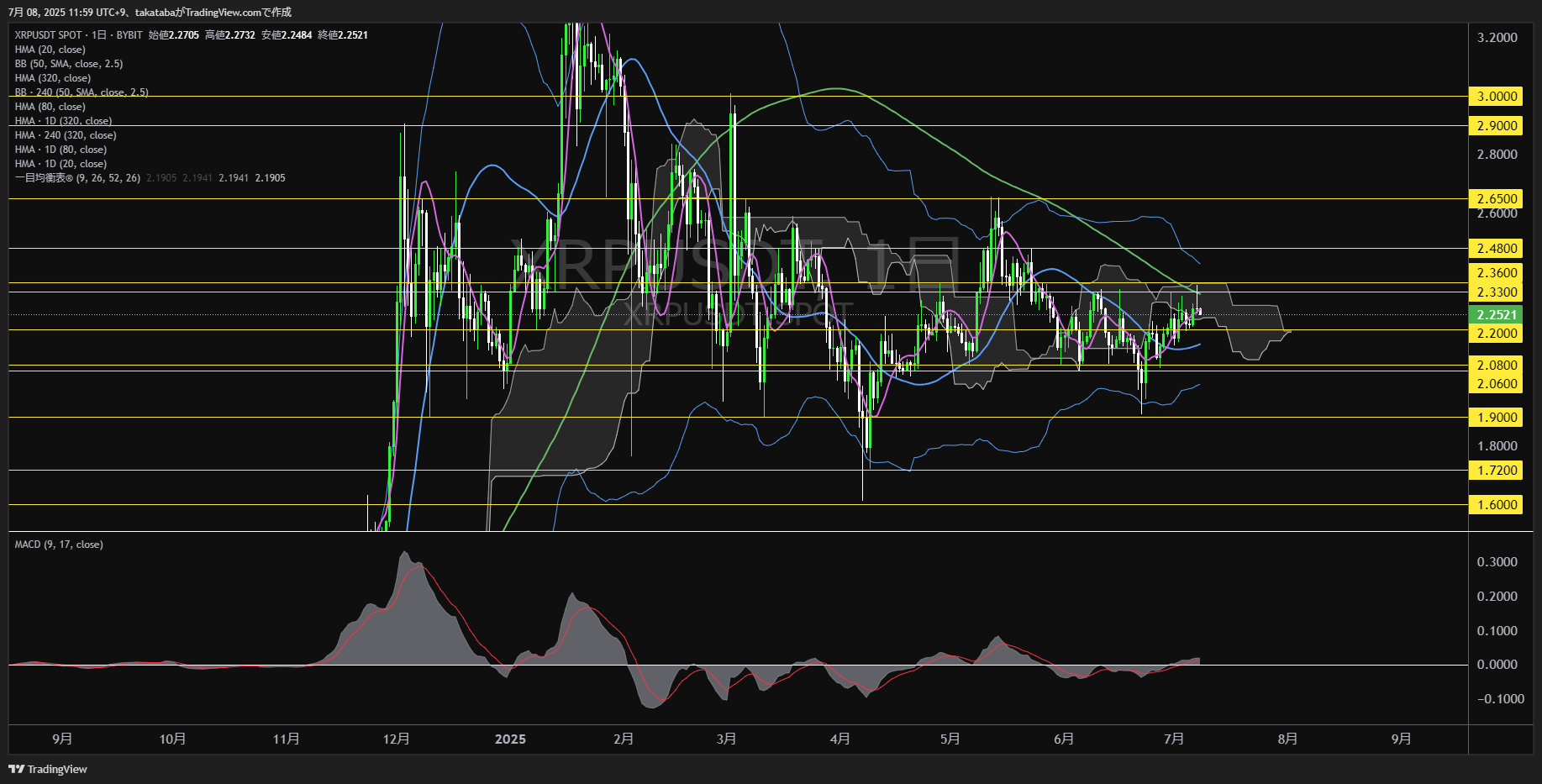Image resolution: width=1542 pixels, height=784 pixels.
Task: Click the HMA · 1D (20, close) legend
Action: (61, 164)
